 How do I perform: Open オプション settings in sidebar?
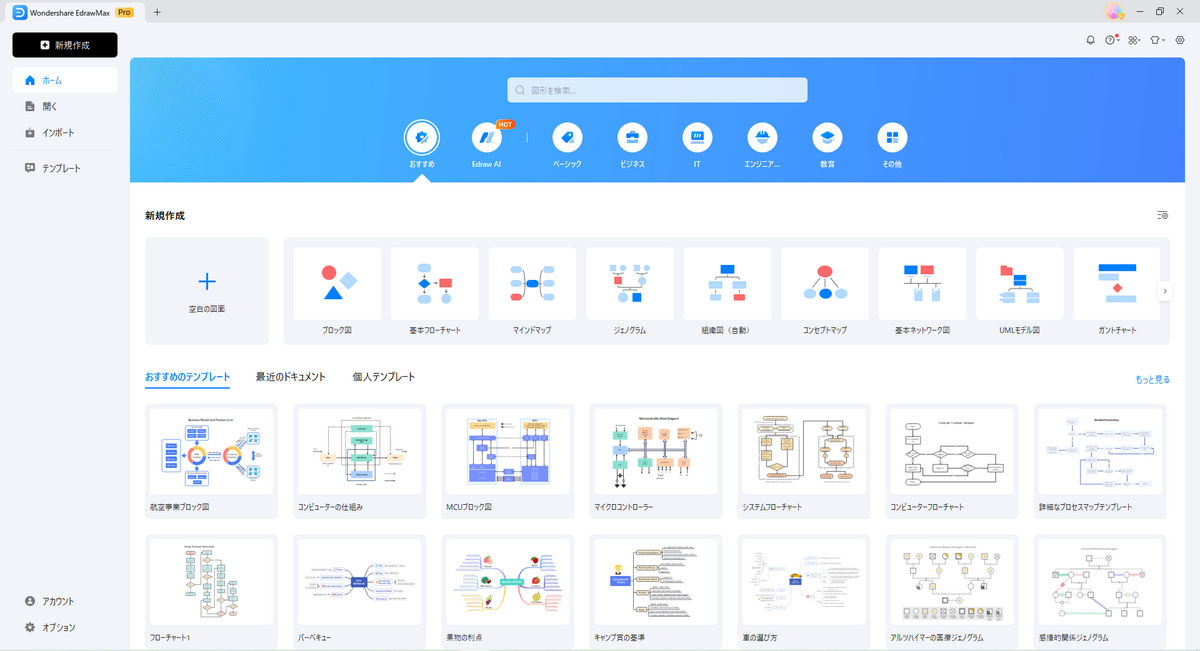[x=65, y=627]
